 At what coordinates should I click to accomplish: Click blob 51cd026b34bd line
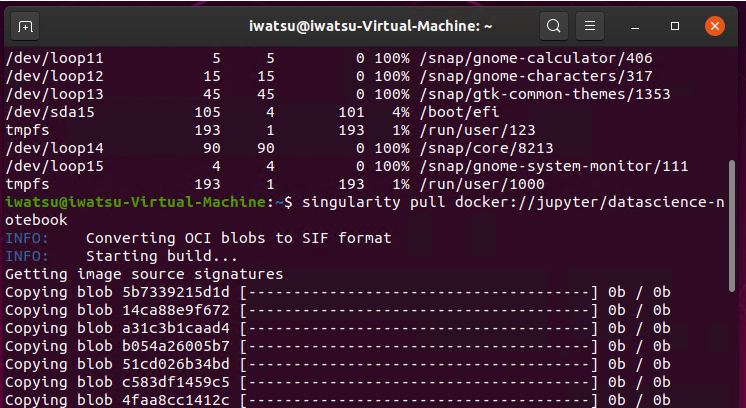[x=338, y=365]
